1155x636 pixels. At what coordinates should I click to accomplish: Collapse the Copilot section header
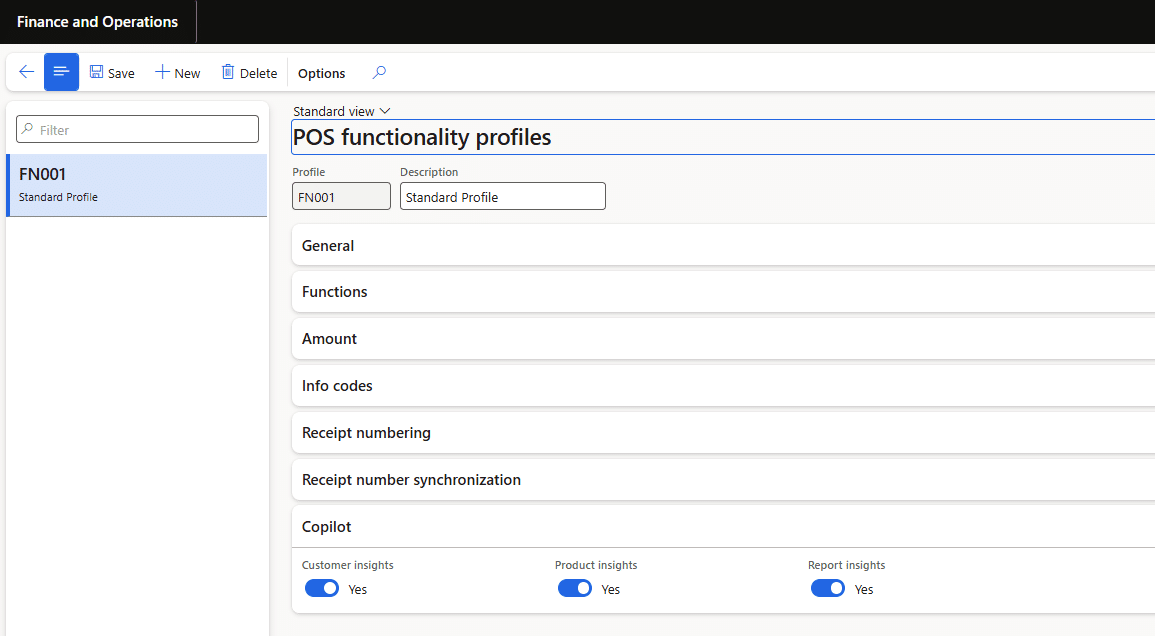coord(327,527)
